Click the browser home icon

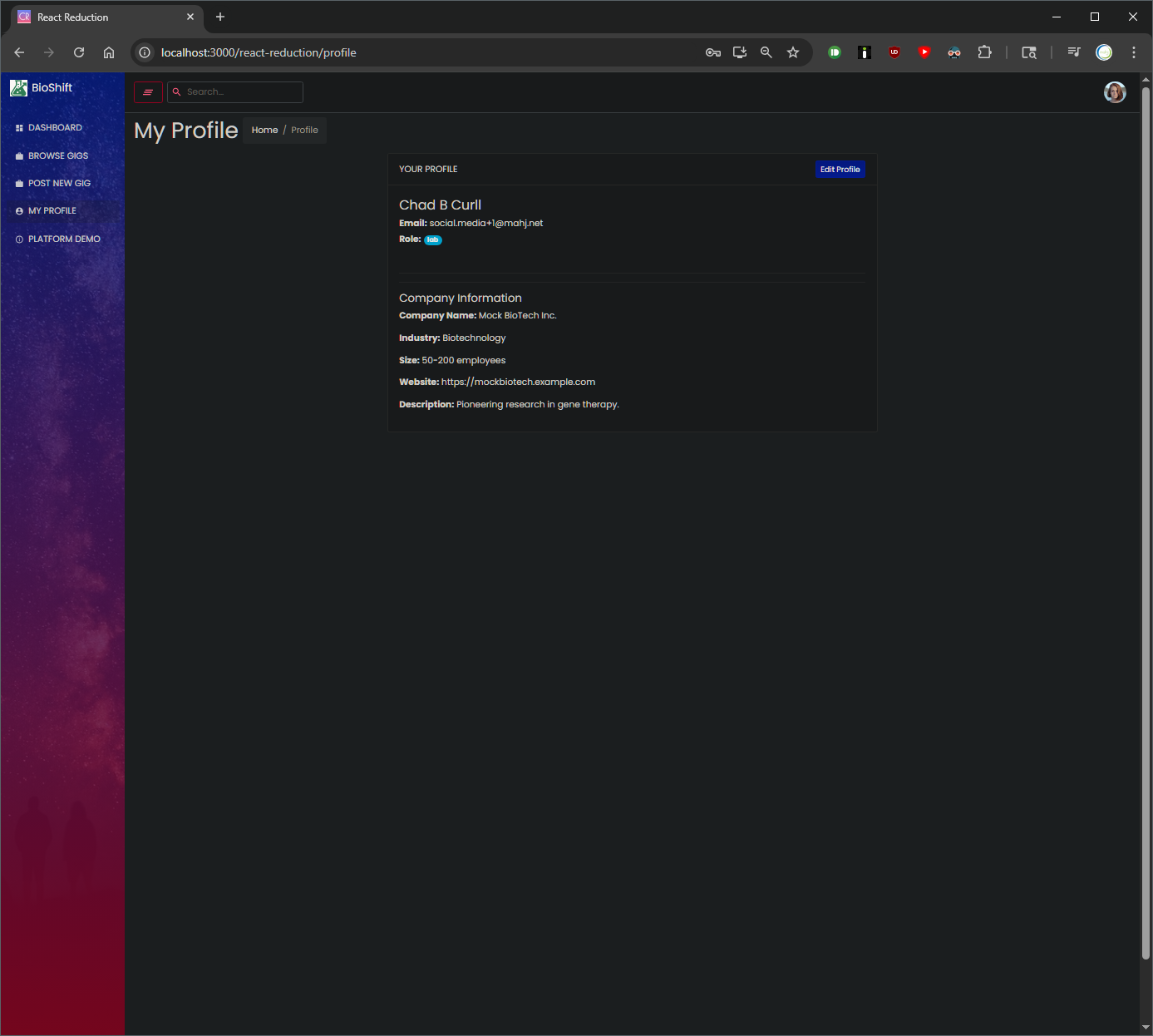click(109, 52)
